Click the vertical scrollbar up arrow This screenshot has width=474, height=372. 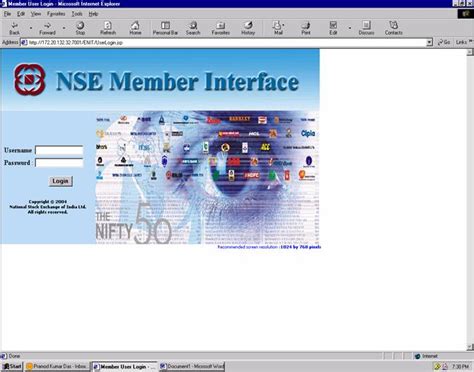[470, 52]
